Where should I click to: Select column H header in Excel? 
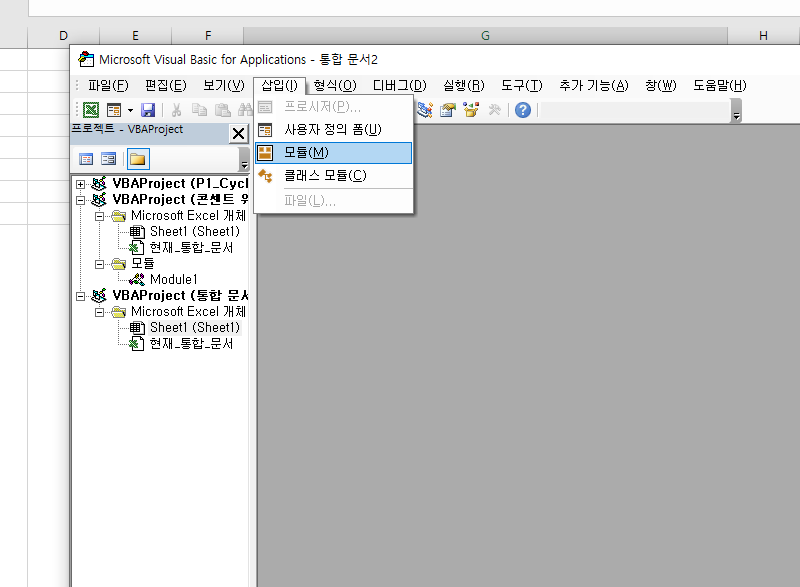click(x=763, y=36)
